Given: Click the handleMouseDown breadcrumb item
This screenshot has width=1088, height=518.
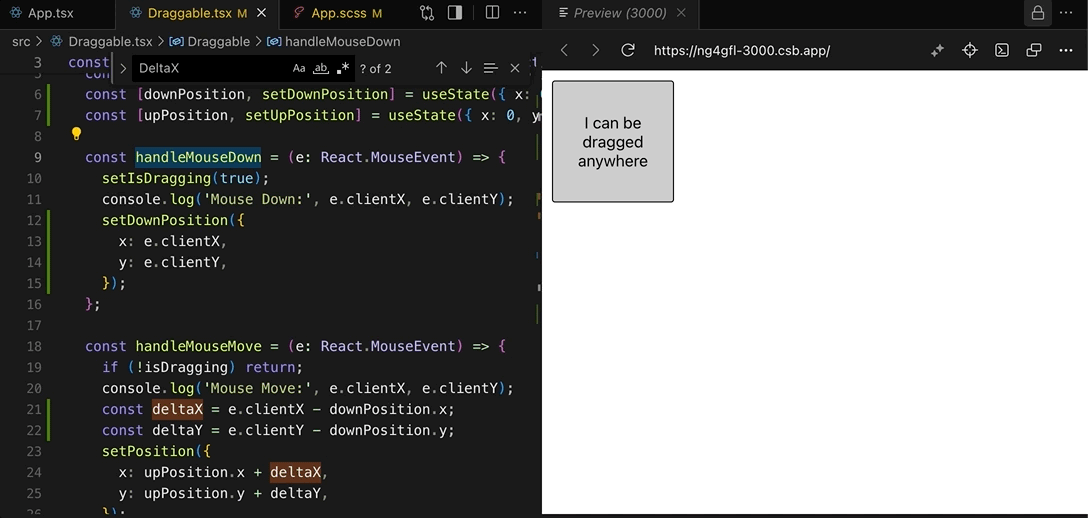Looking at the screenshot, I should (x=342, y=41).
